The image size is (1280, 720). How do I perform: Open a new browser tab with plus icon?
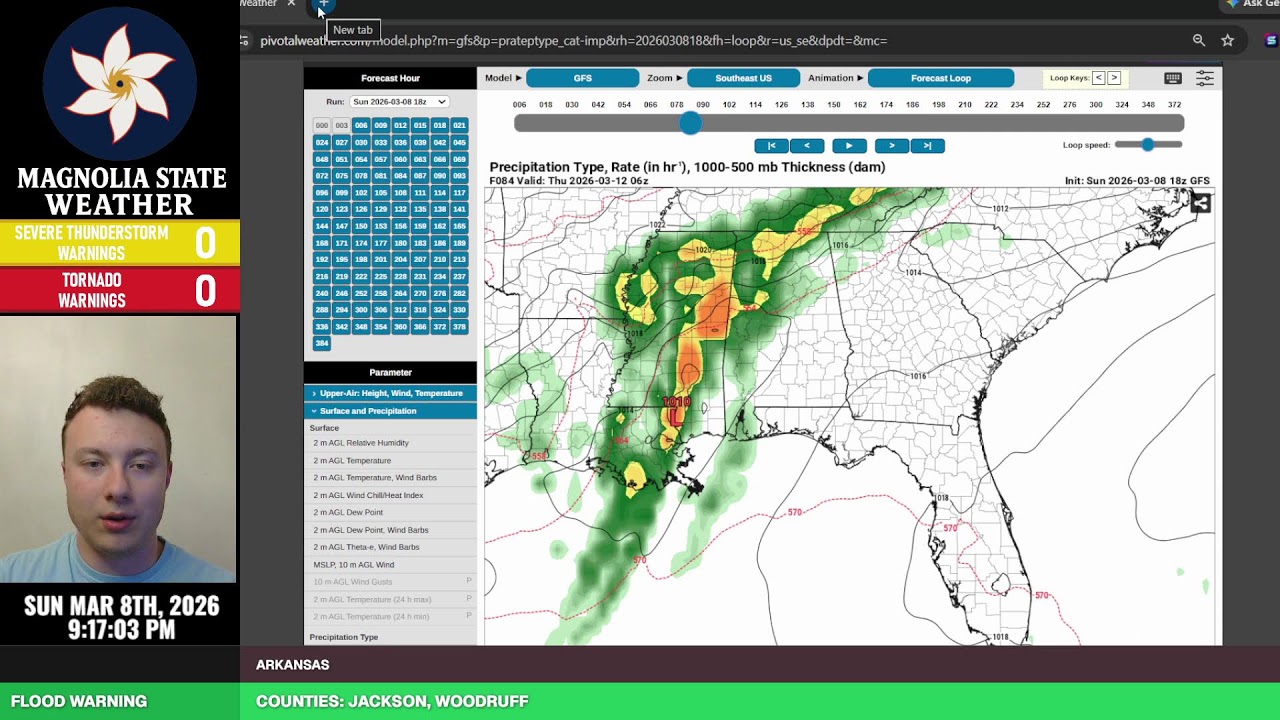pos(323,4)
